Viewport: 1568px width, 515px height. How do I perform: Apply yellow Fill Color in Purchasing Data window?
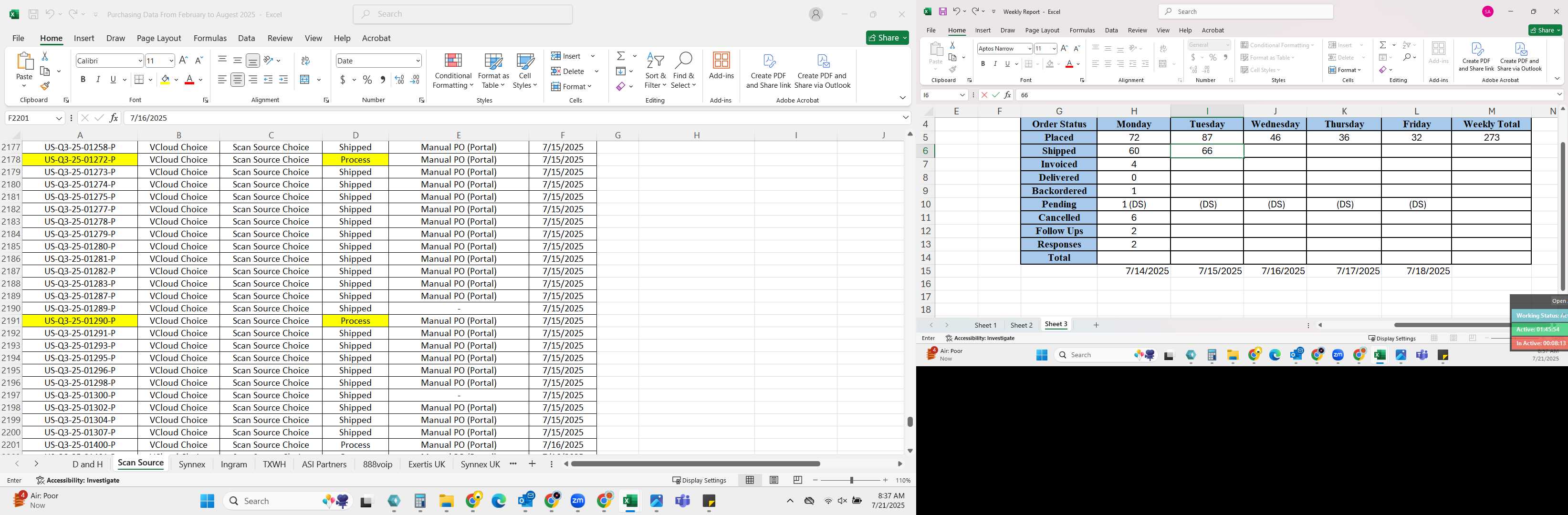[x=165, y=80]
